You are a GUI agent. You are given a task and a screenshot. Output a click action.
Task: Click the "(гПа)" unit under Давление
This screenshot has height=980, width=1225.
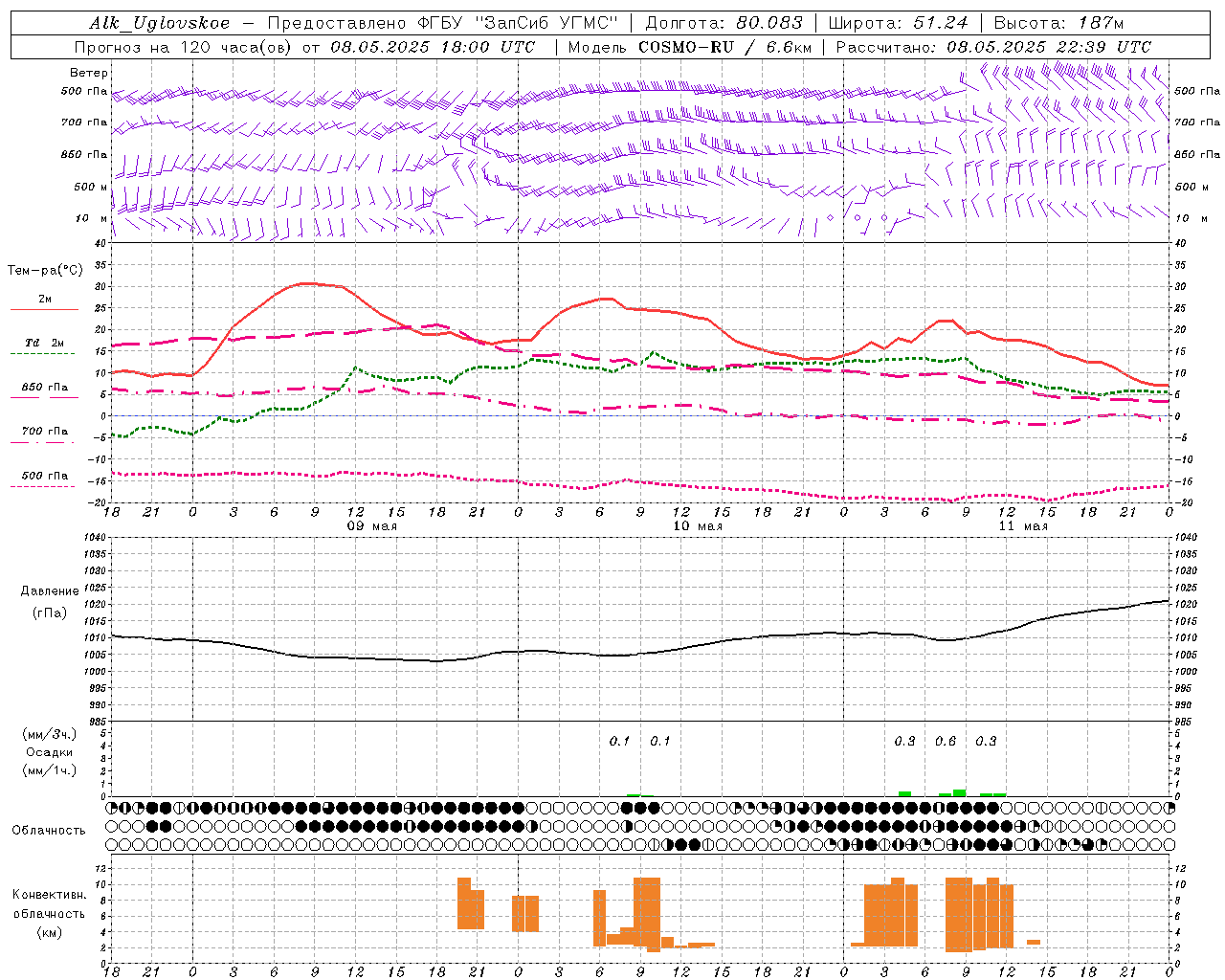(50, 612)
